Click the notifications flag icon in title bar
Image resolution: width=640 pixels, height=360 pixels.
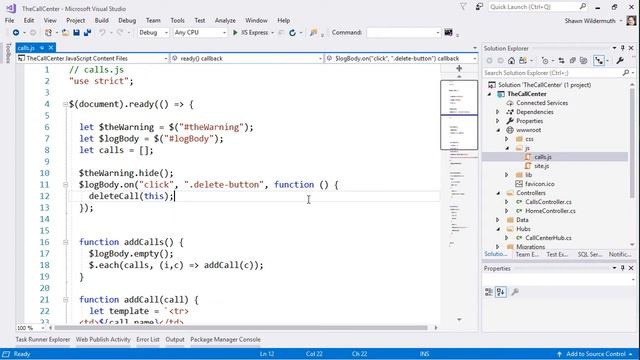tap(463, 7)
